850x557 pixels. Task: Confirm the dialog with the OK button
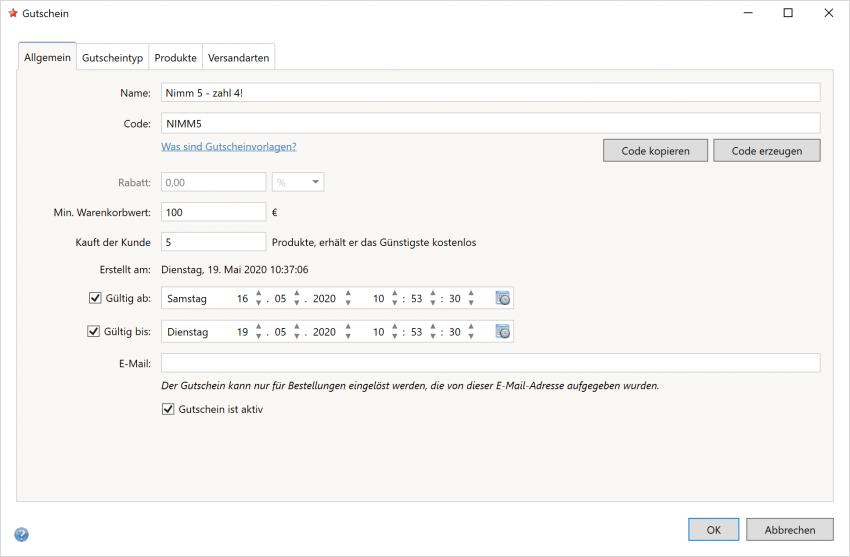pyautogui.click(x=713, y=530)
